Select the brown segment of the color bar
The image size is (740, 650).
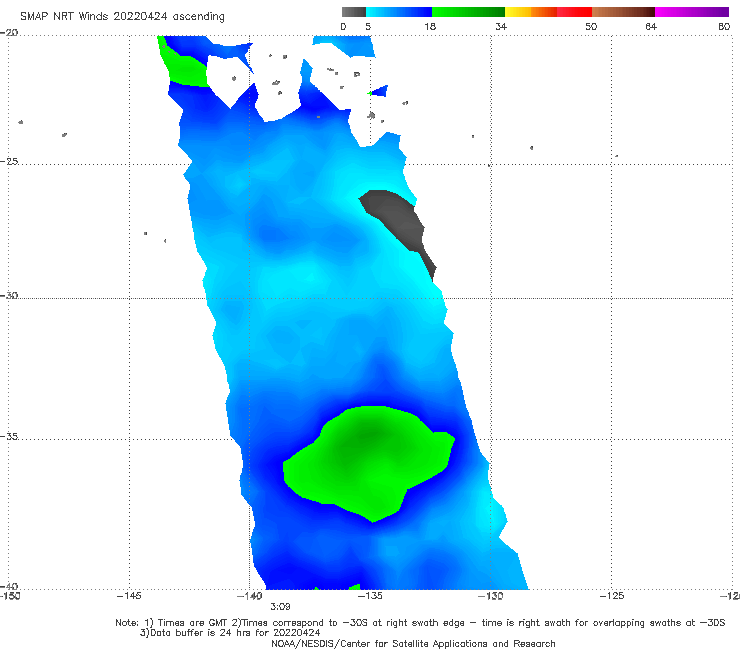[x=623, y=12]
